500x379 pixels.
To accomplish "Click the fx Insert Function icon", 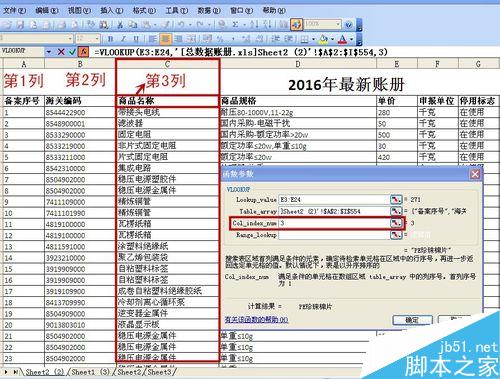I will pyautogui.click(x=83, y=52).
